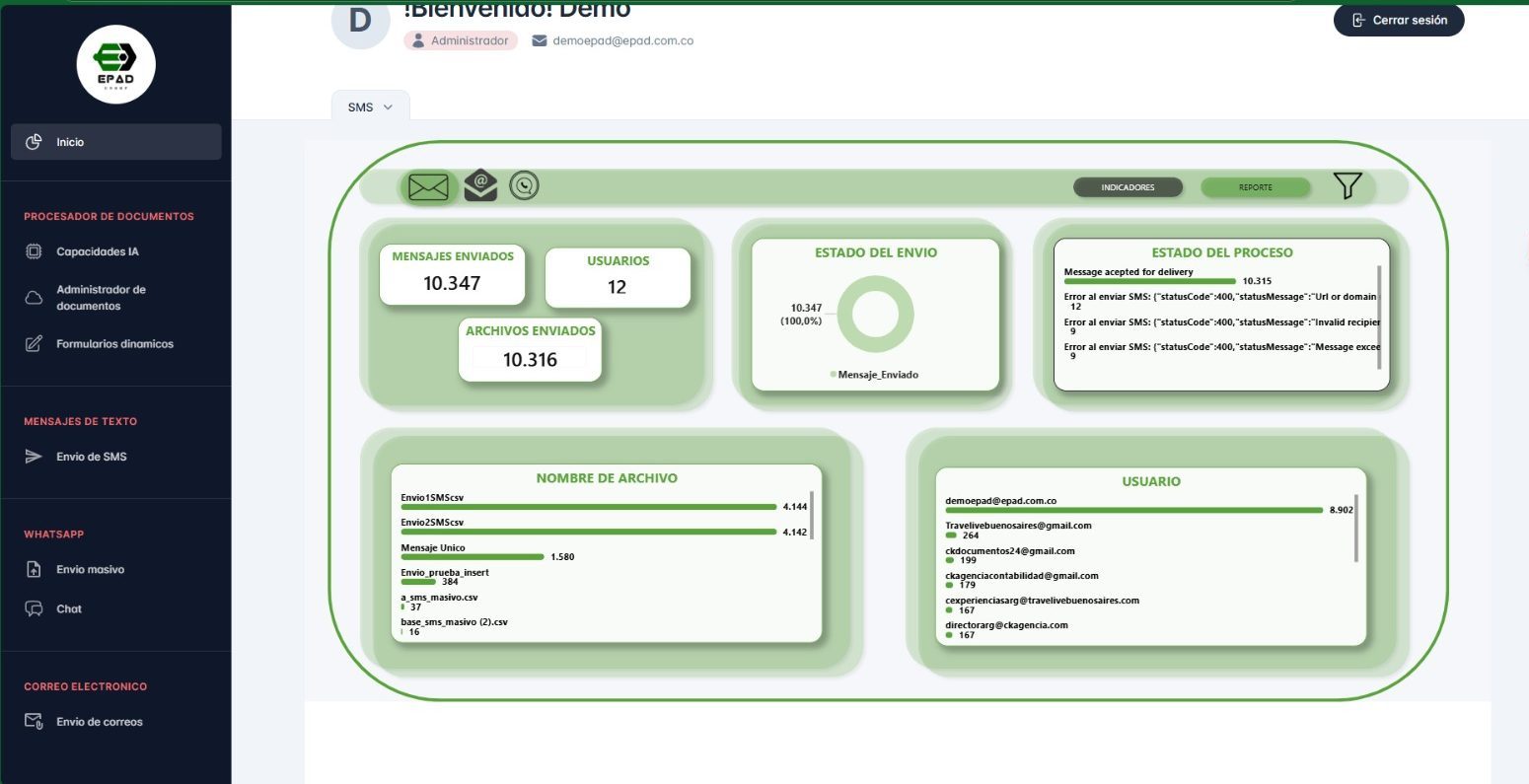This screenshot has height=784, width=1529.
Task: Go to WhatsApp Envio masivo
Action: click(x=90, y=570)
